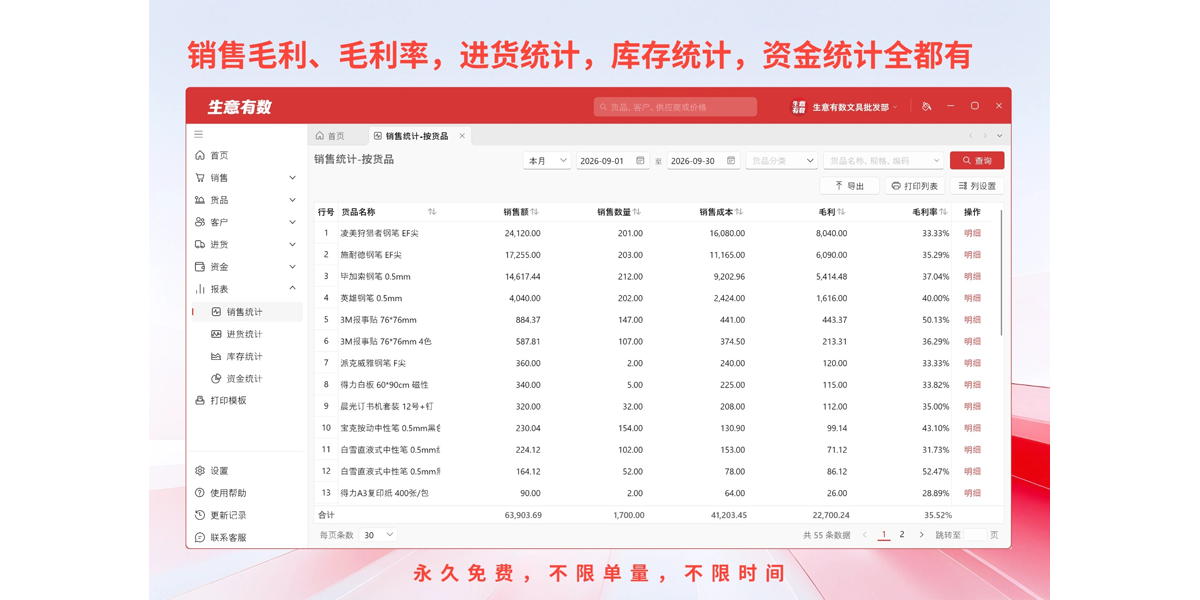Click the red 查询 button
Screen dimensions: 1200x600
tap(977, 161)
